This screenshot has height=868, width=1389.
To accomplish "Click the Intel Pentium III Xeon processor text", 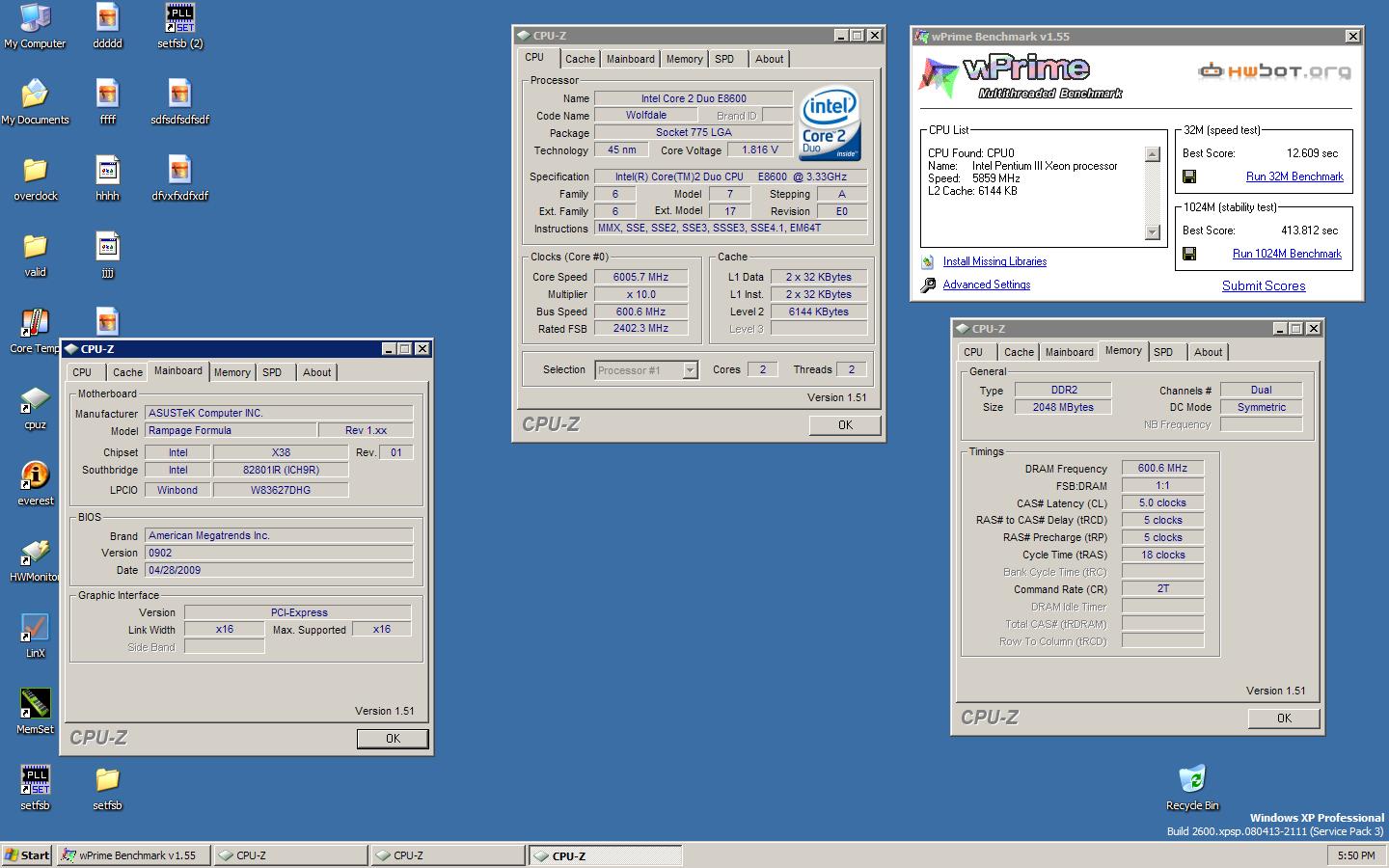I will (x=1045, y=166).
